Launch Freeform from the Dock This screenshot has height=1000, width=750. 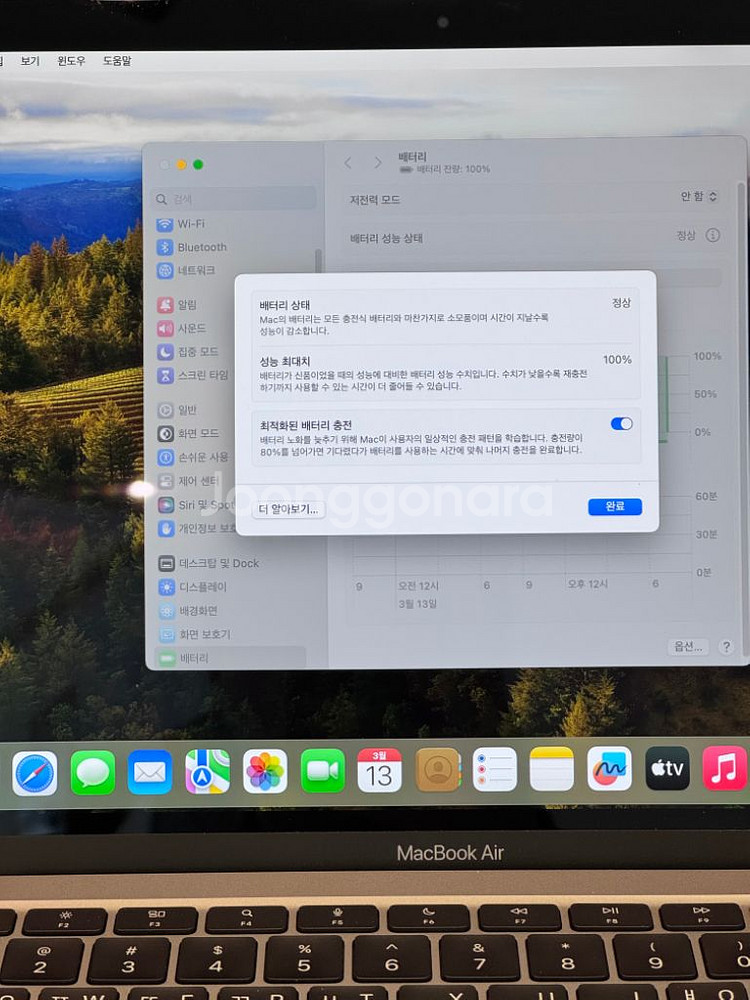609,768
